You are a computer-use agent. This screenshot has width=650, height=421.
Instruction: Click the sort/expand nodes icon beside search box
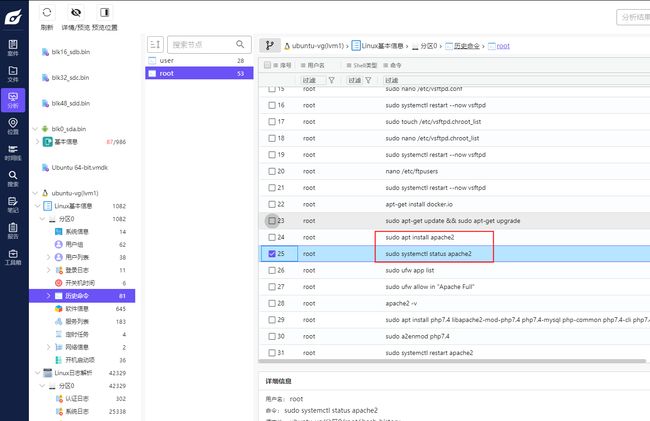click(155, 44)
